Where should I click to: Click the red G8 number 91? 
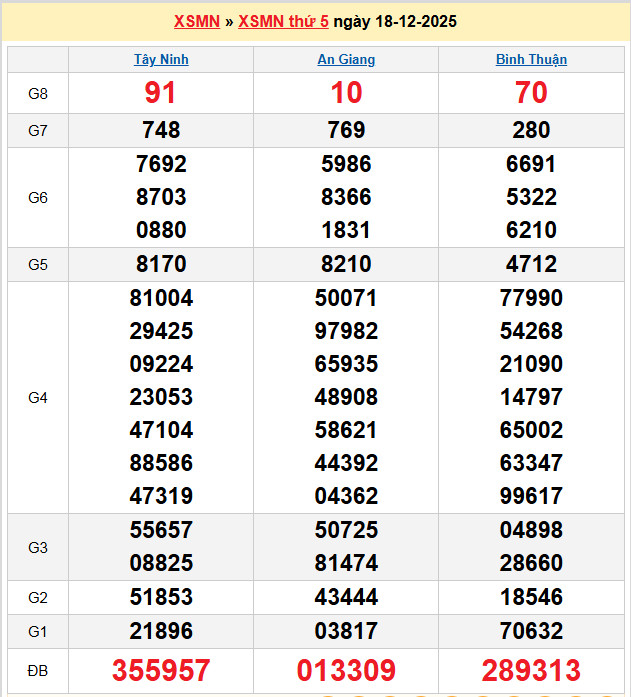point(161,93)
